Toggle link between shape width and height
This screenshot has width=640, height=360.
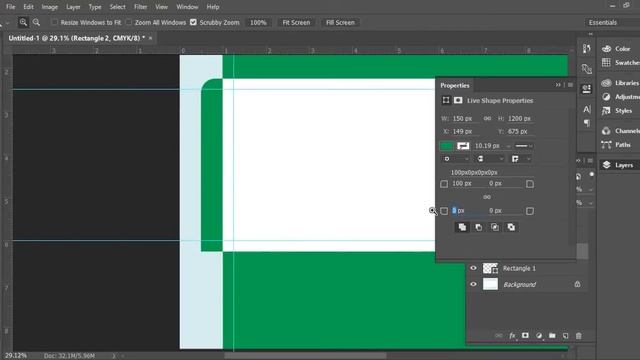(487, 118)
